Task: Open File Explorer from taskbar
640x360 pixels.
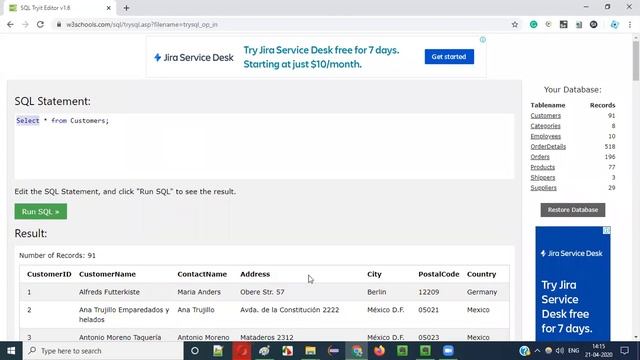Action: [x=310, y=351]
